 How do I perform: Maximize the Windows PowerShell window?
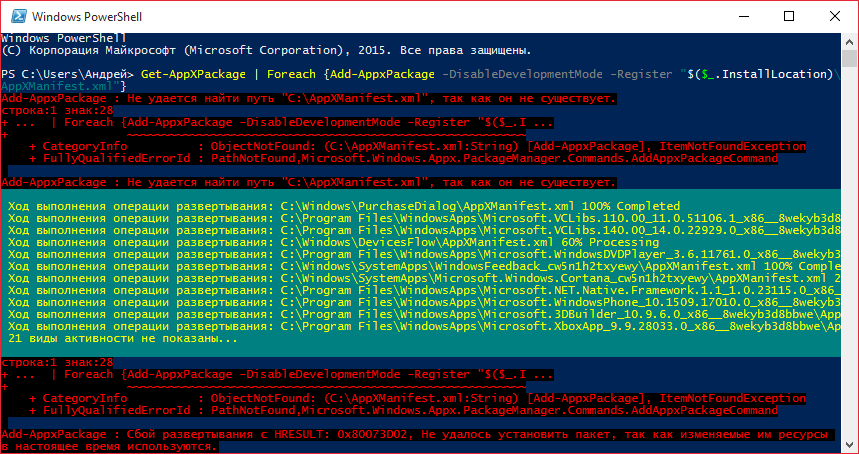point(788,16)
